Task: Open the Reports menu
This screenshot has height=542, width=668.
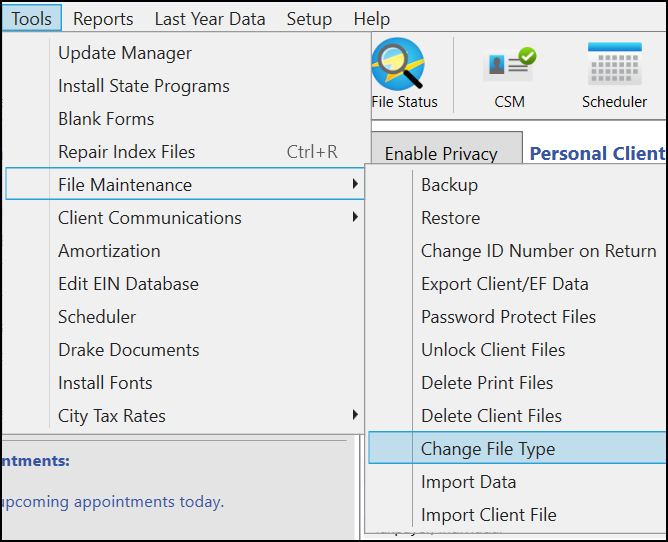Action: coord(103,19)
